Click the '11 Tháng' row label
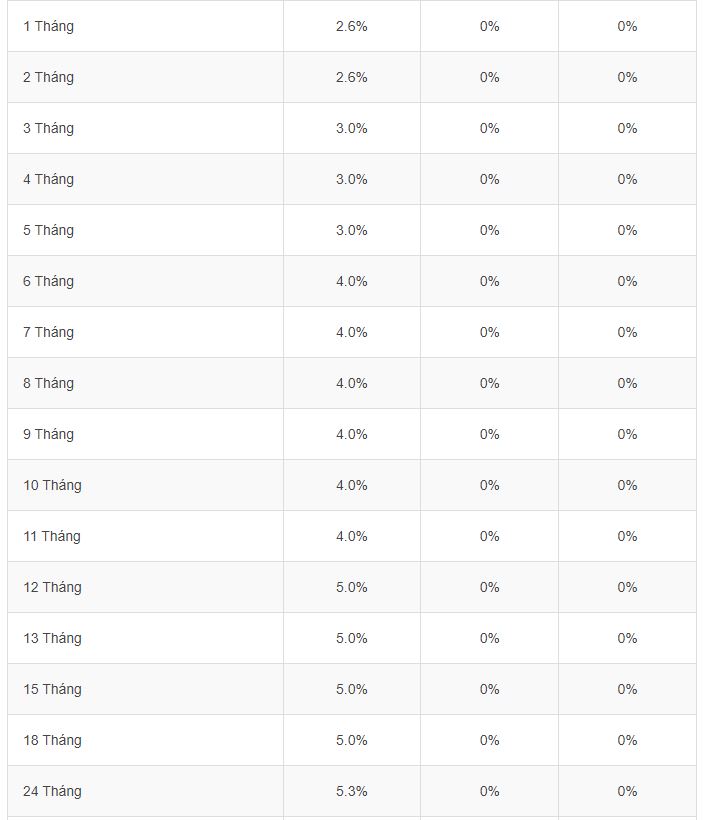The height and width of the screenshot is (820, 716). [52, 536]
